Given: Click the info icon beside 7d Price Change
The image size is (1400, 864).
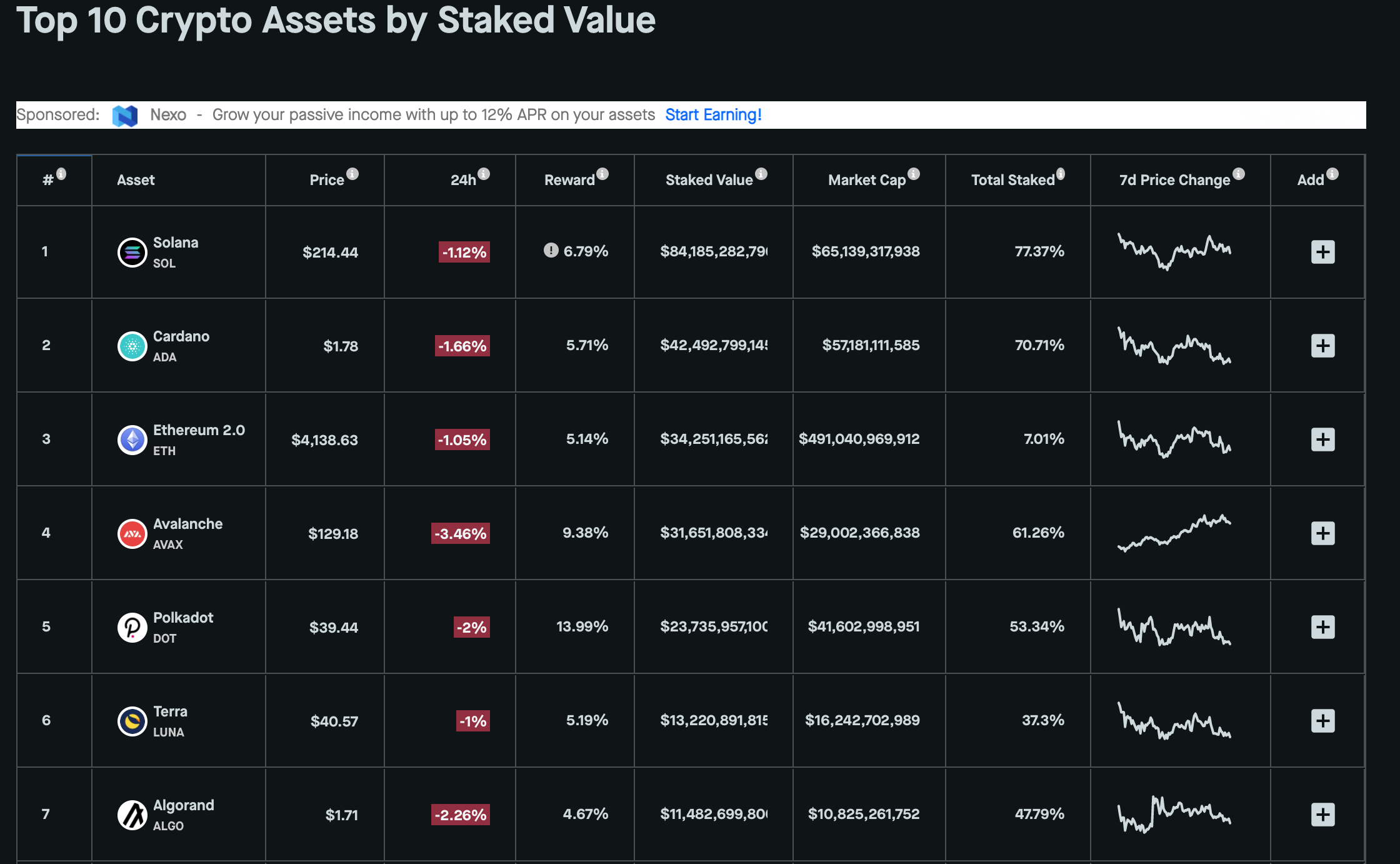Looking at the screenshot, I should (1239, 174).
